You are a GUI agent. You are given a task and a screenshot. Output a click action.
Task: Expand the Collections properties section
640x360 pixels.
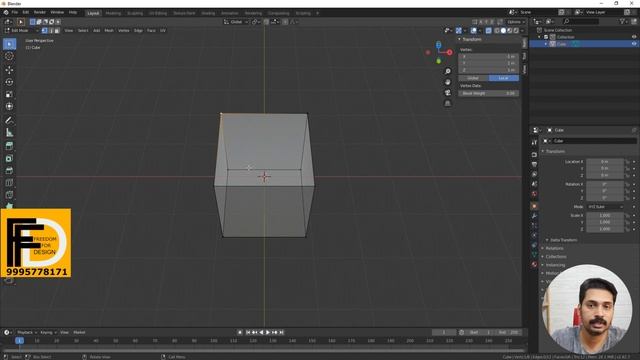(x=556, y=257)
